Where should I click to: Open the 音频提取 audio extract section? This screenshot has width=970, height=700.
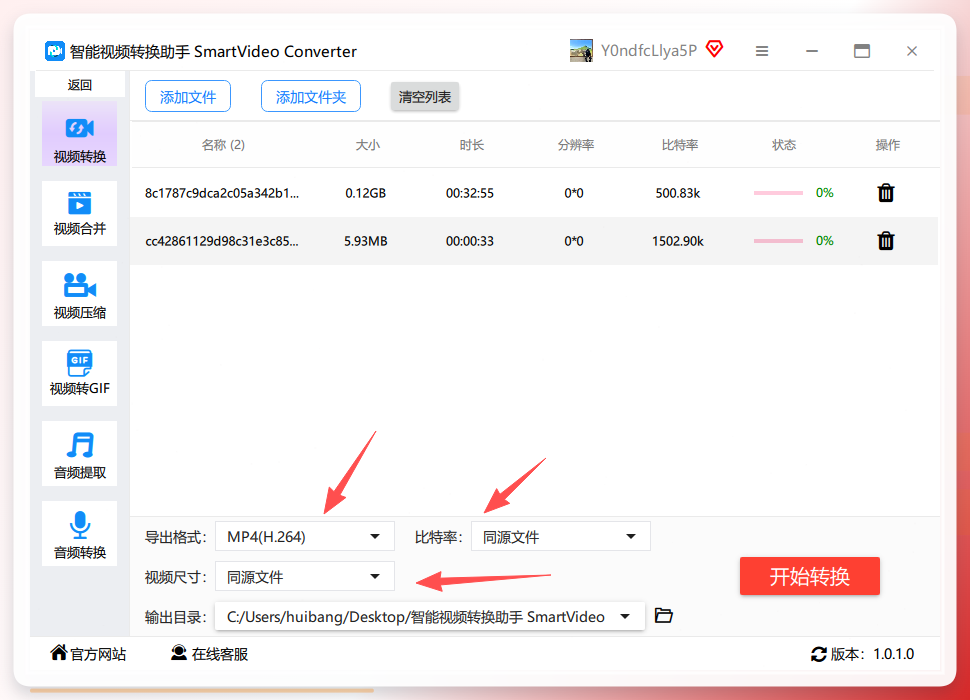79,453
